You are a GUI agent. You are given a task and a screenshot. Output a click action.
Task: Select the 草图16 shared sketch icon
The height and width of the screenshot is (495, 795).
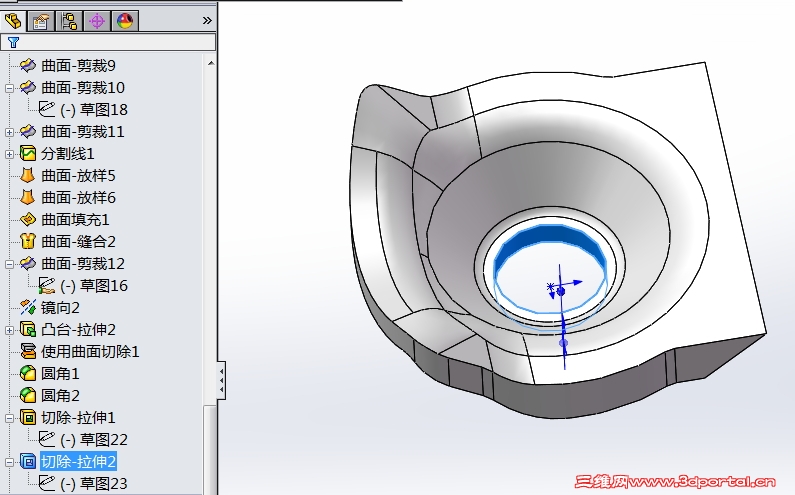coord(47,286)
